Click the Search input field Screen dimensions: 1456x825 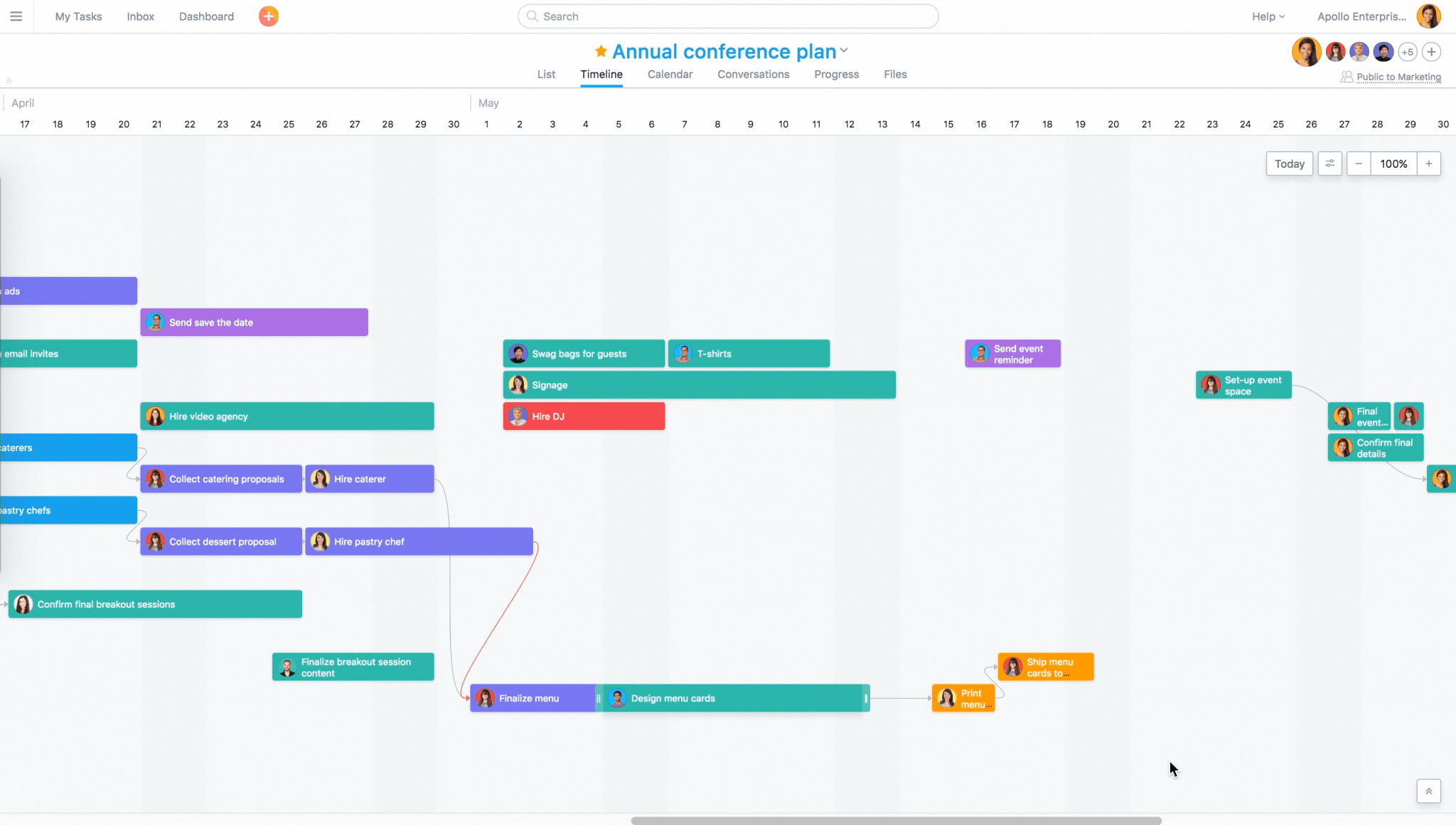(x=727, y=16)
